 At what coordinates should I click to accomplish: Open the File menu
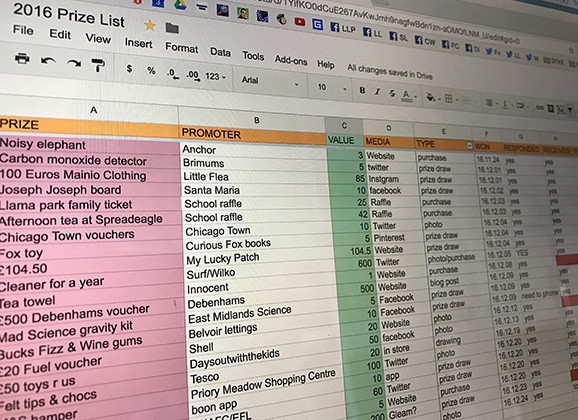(x=23, y=30)
